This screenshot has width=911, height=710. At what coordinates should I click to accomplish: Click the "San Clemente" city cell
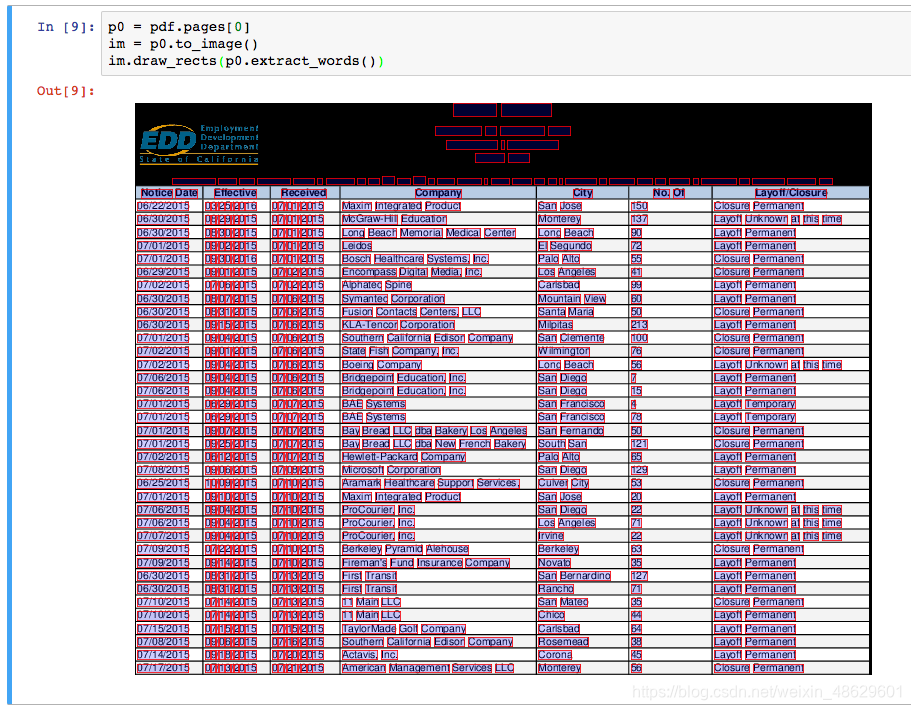571,338
